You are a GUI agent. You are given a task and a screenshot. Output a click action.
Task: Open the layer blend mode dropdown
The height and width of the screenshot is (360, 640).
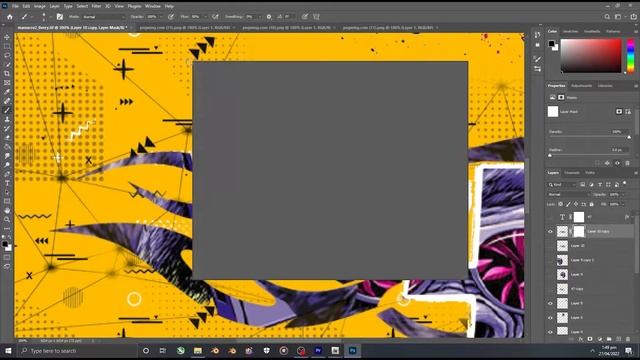(569, 195)
